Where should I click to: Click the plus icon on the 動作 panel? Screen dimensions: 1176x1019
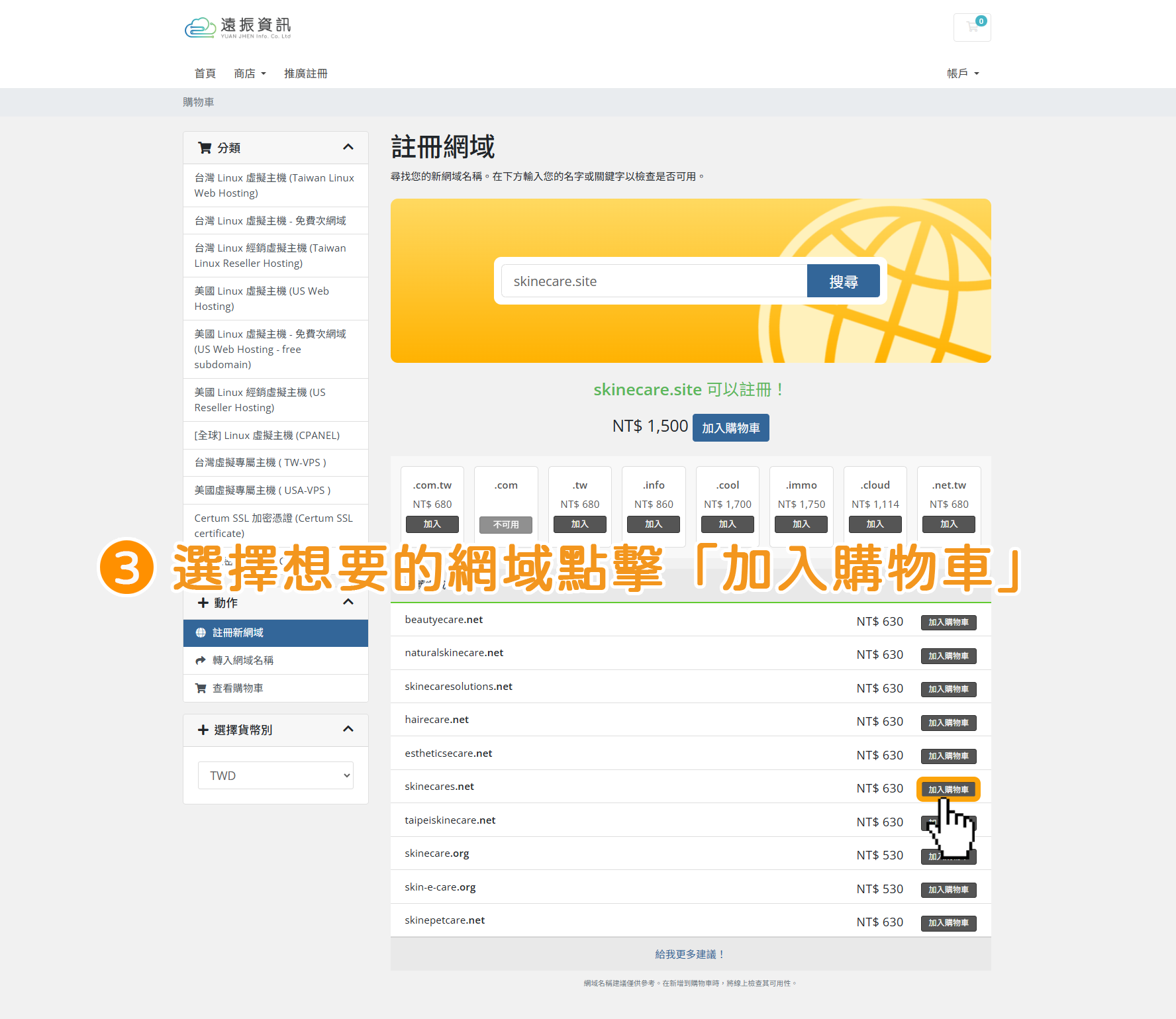[202, 603]
